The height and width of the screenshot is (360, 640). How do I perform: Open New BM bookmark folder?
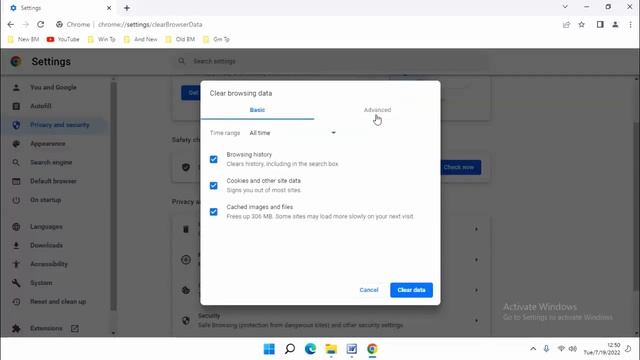tap(23, 39)
